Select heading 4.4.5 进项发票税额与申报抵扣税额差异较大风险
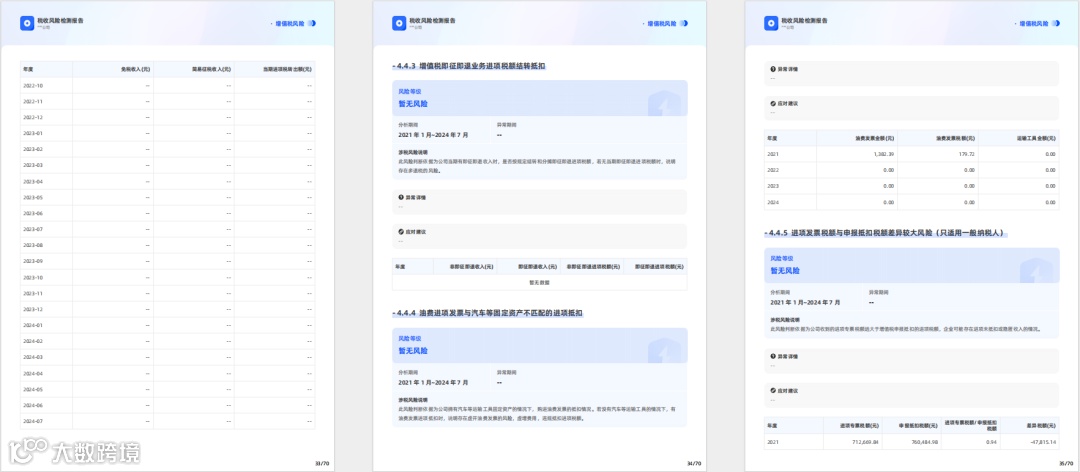This screenshot has height=472, width=1080. coord(885,234)
